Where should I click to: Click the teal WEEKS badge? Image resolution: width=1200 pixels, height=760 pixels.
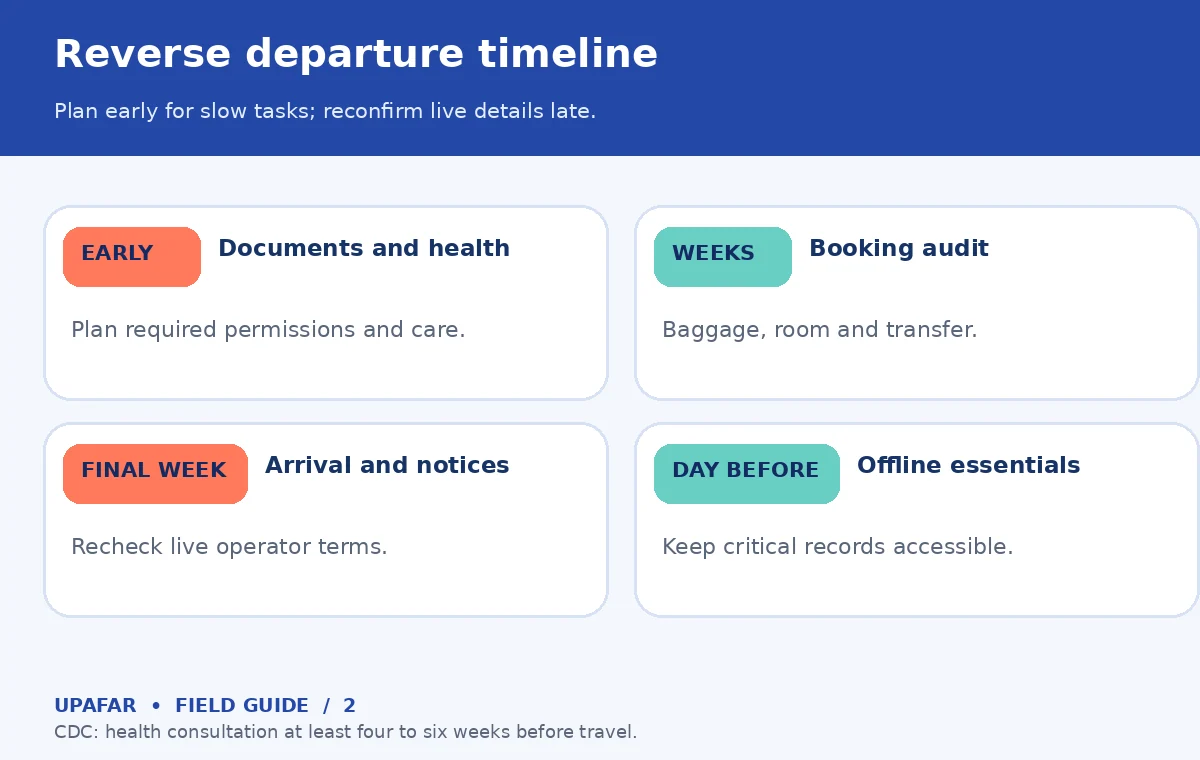click(x=723, y=257)
